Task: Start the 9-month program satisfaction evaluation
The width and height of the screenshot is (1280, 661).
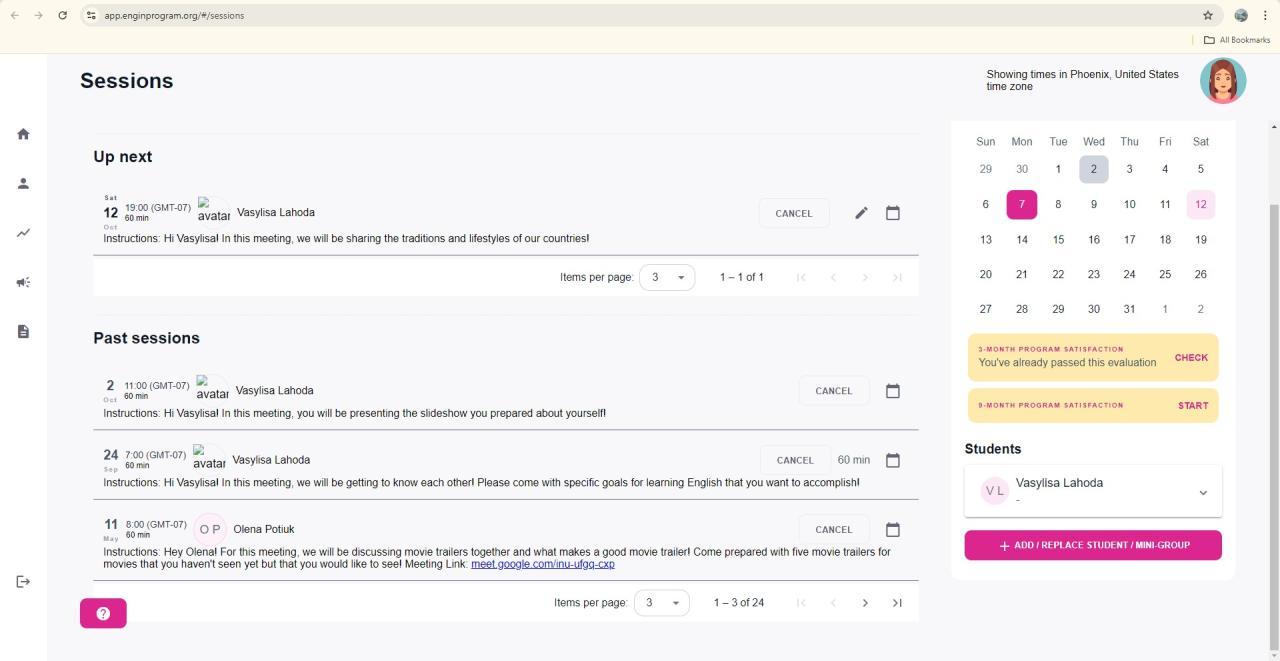Action: coord(1193,406)
